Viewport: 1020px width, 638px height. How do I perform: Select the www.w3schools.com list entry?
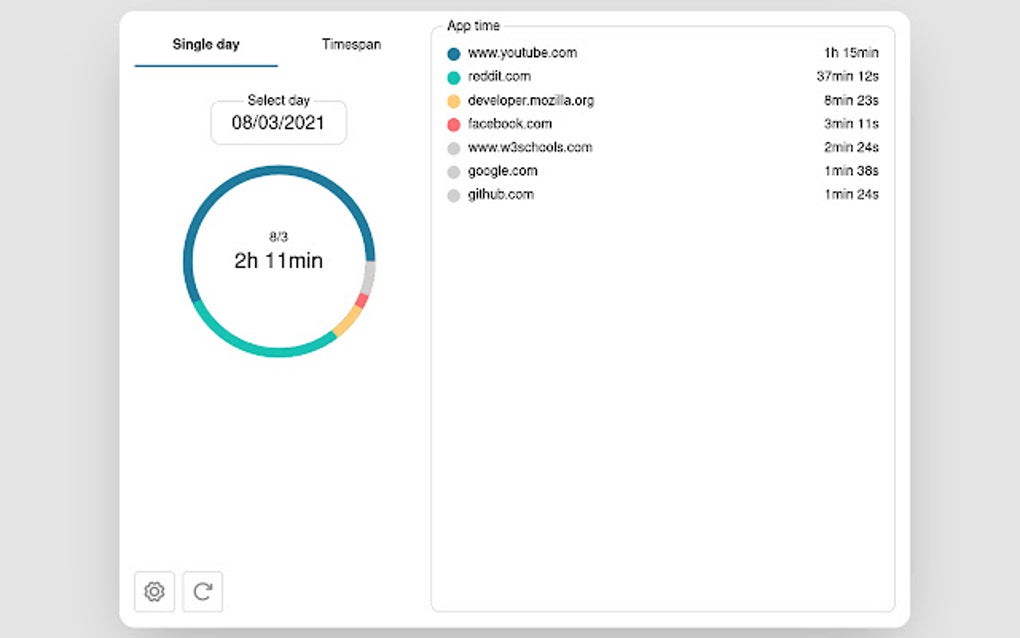tap(530, 147)
